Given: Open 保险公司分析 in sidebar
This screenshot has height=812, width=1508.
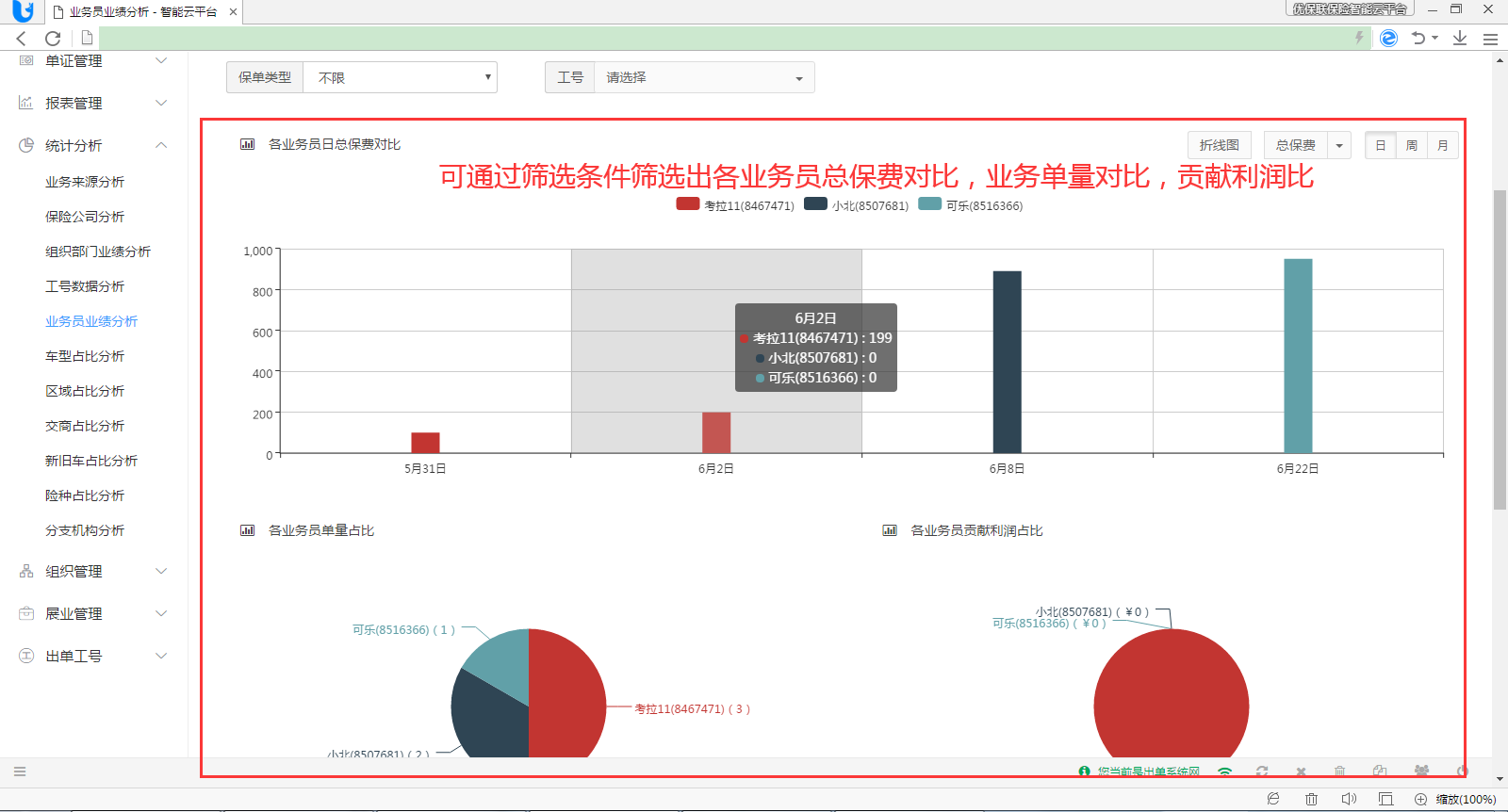Looking at the screenshot, I should click(85, 217).
